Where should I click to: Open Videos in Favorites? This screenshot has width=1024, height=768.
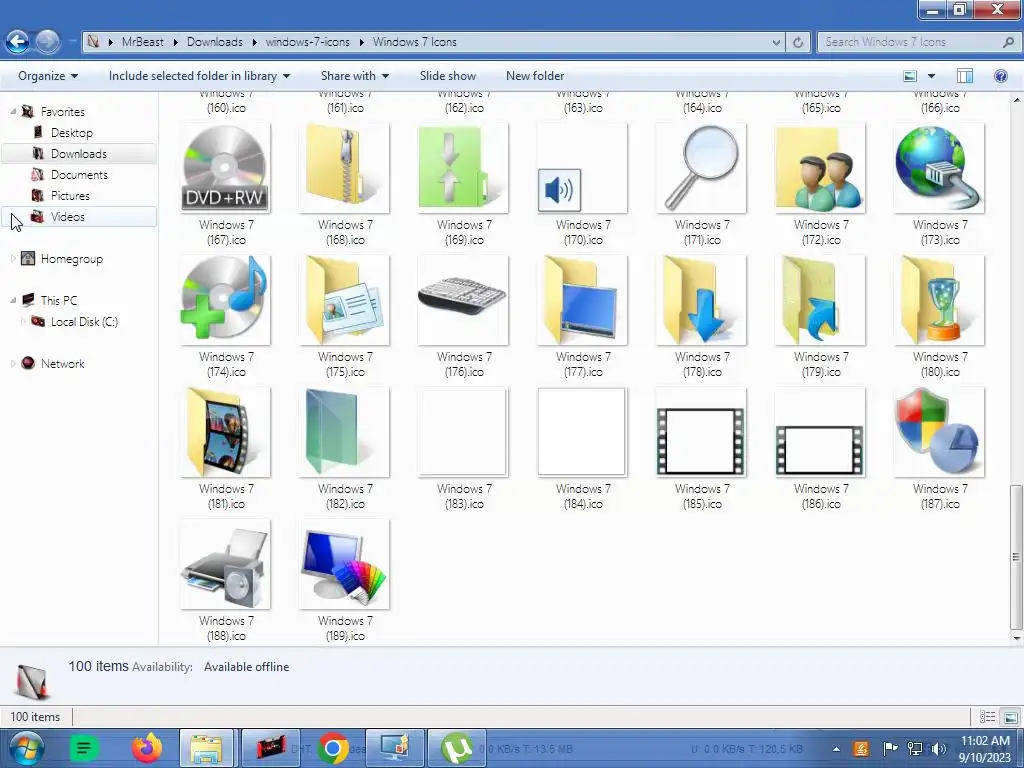click(x=67, y=216)
